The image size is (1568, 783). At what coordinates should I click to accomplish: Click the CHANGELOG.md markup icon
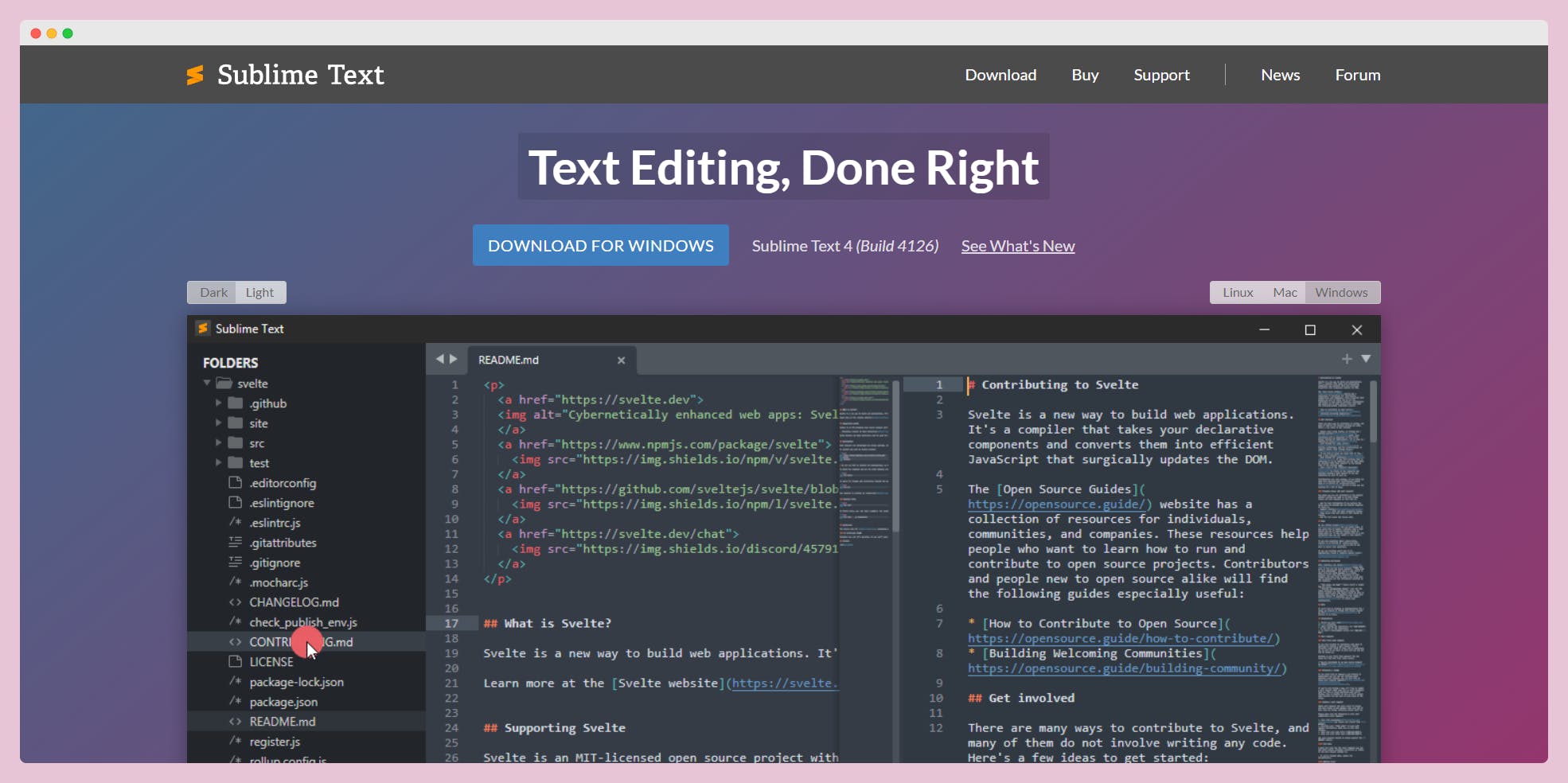point(235,602)
